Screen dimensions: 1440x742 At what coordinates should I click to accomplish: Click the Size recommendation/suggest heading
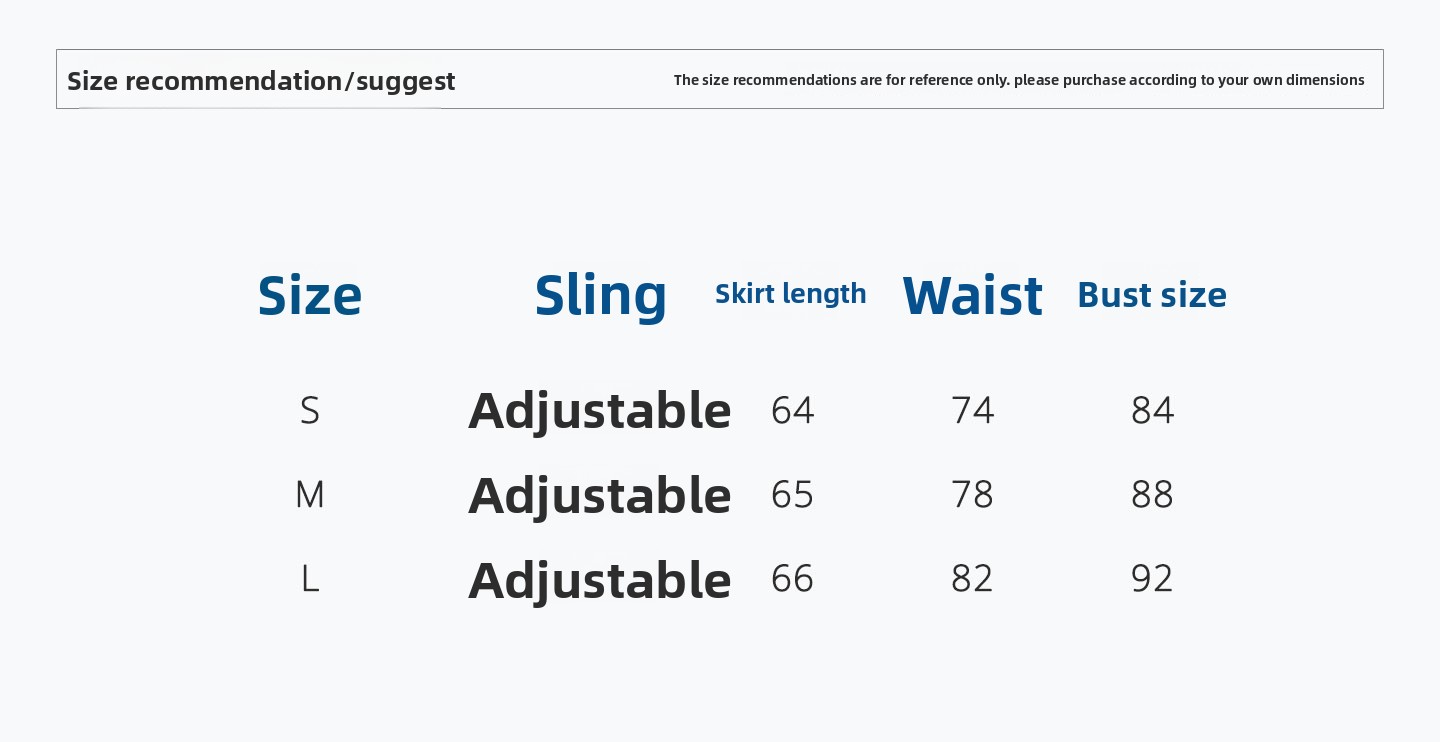(x=261, y=81)
